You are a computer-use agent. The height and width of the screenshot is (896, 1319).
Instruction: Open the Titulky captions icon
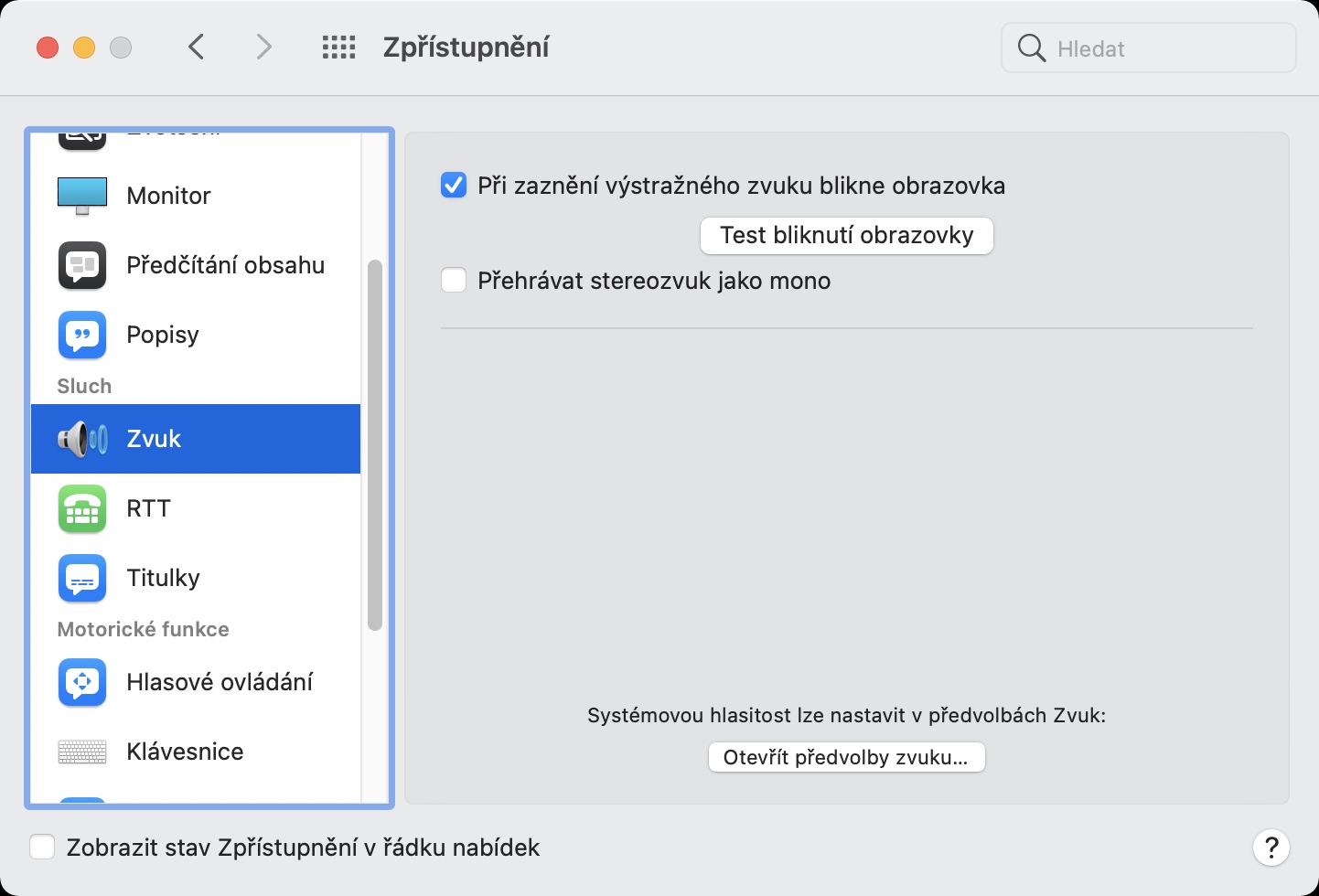click(x=82, y=578)
